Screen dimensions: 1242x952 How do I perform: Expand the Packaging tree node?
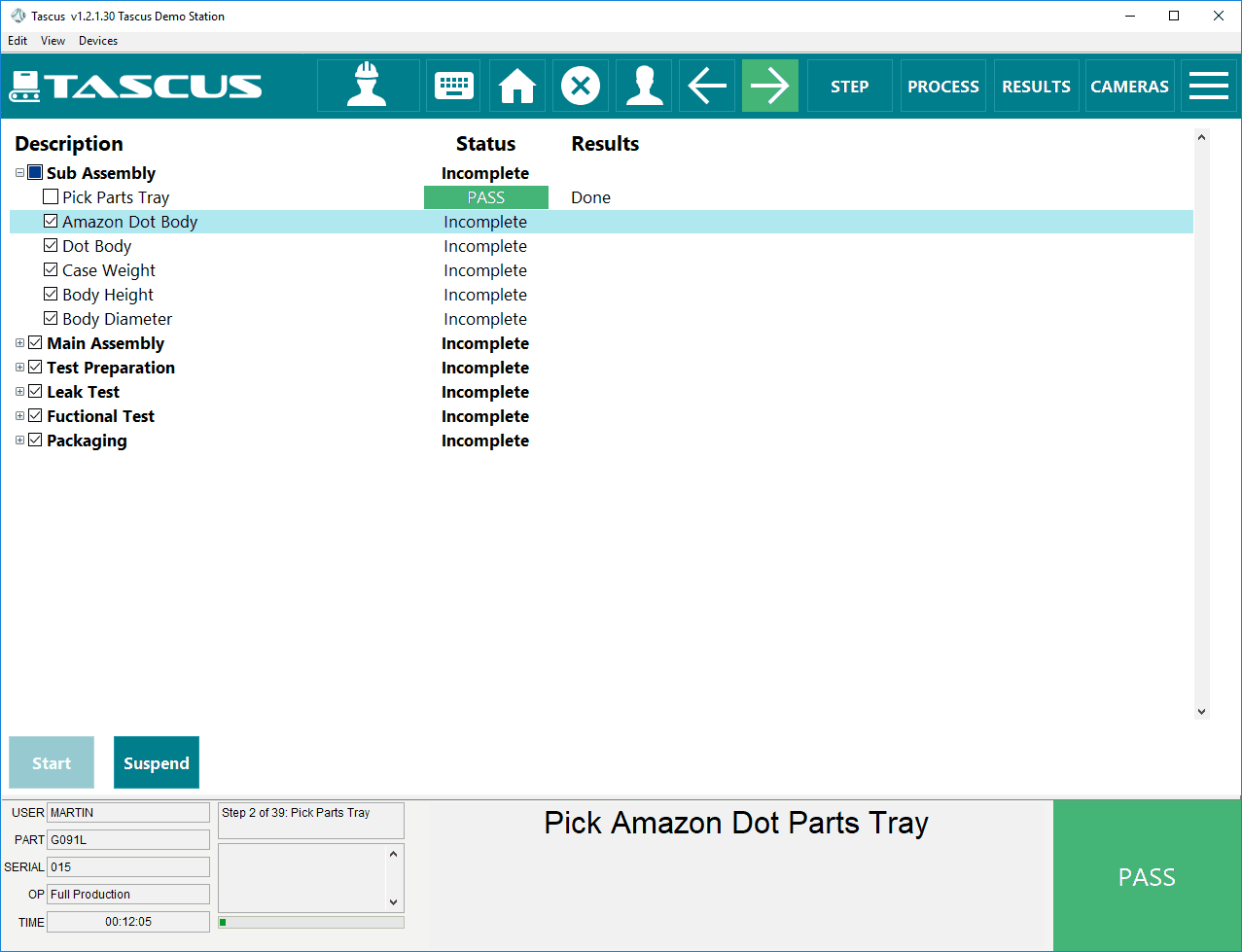coord(19,441)
